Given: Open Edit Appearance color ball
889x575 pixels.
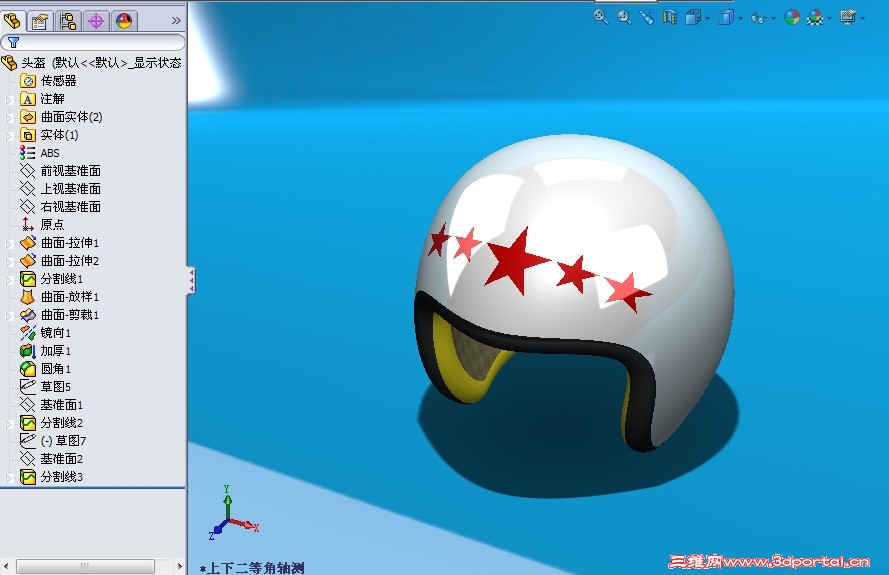Looking at the screenshot, I should click(x=791, y=18).
